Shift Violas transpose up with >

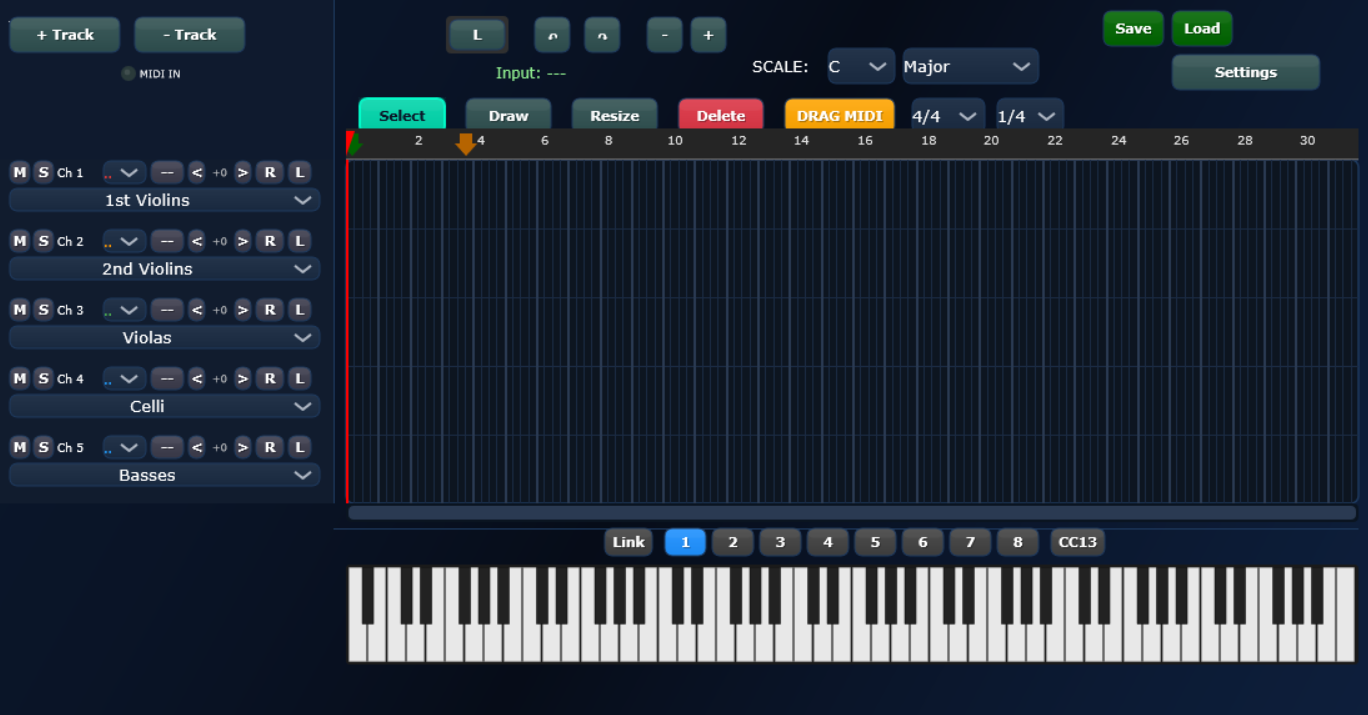pos(242,310)
